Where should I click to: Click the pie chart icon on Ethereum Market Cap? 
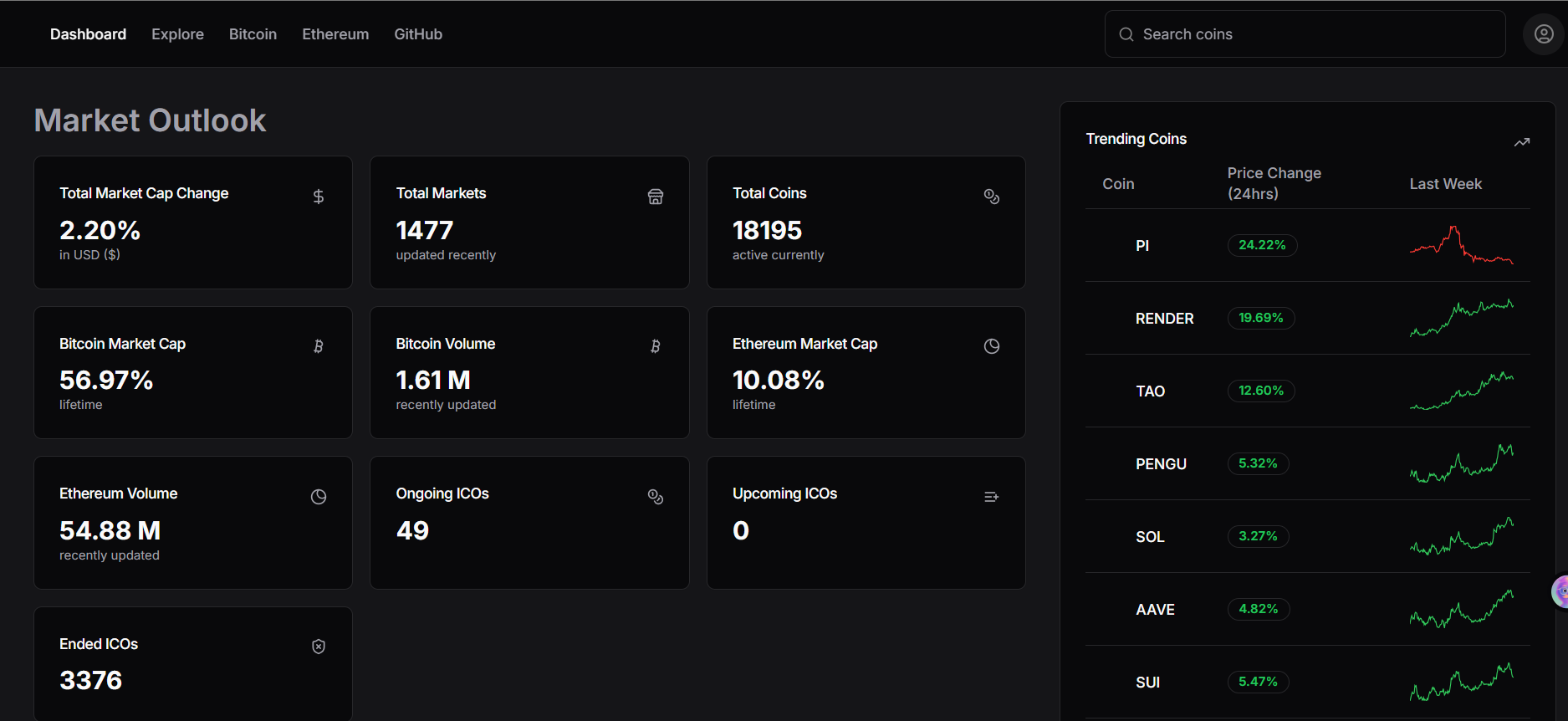[x=992, y=346]
